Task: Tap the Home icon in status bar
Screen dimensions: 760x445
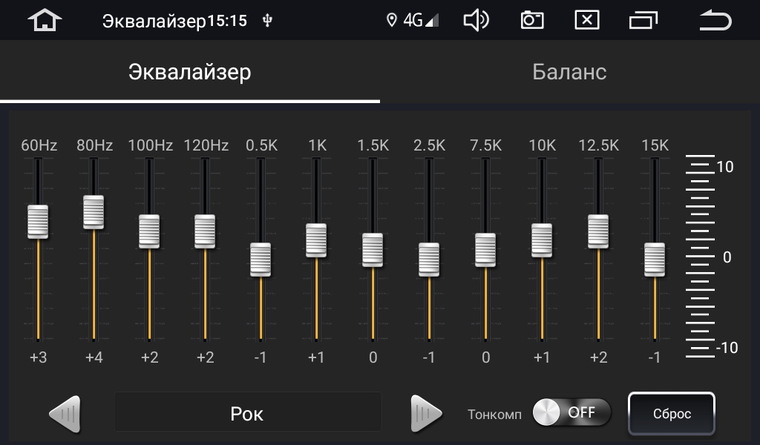Action: 43,20
